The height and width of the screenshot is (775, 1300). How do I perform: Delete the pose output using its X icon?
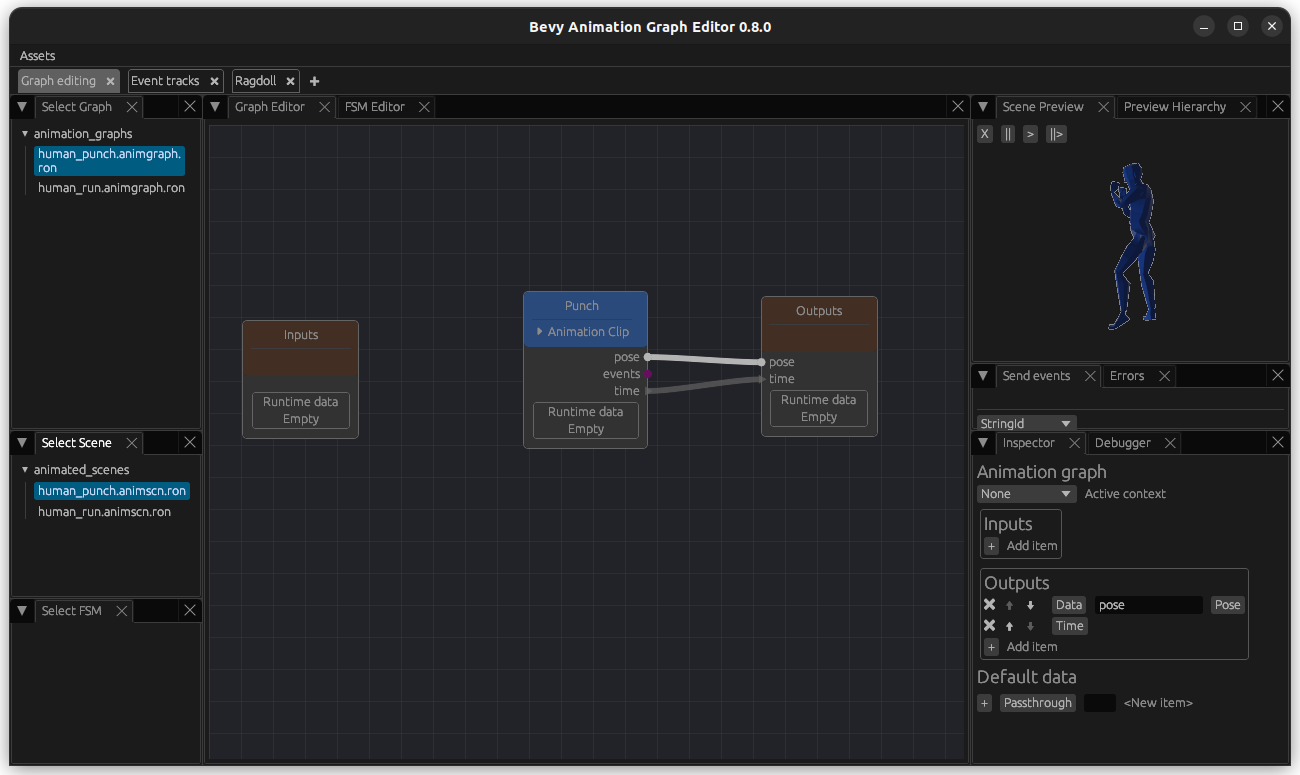[989, 604]
